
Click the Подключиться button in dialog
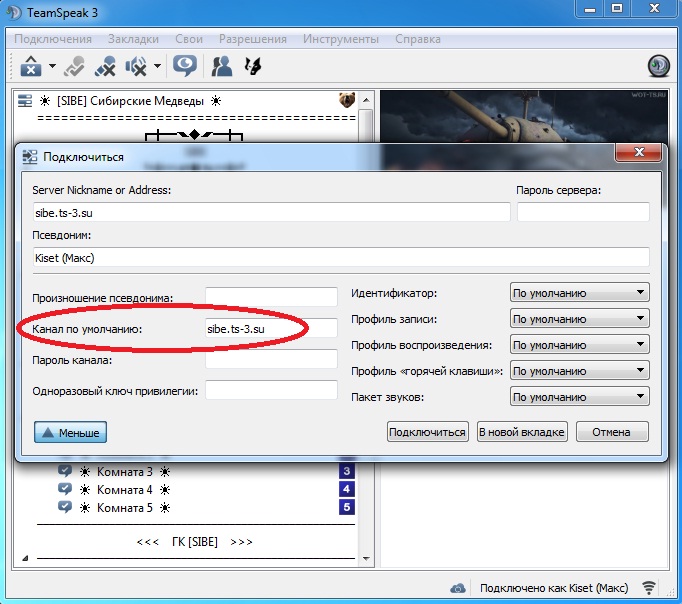click(428, 432)
